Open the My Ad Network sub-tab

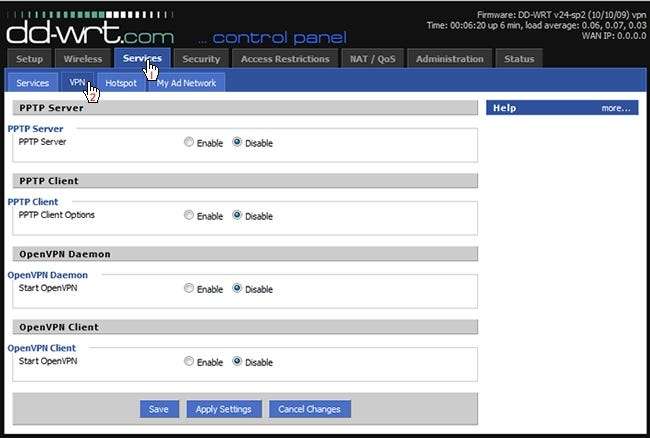(x=186, y=83)
